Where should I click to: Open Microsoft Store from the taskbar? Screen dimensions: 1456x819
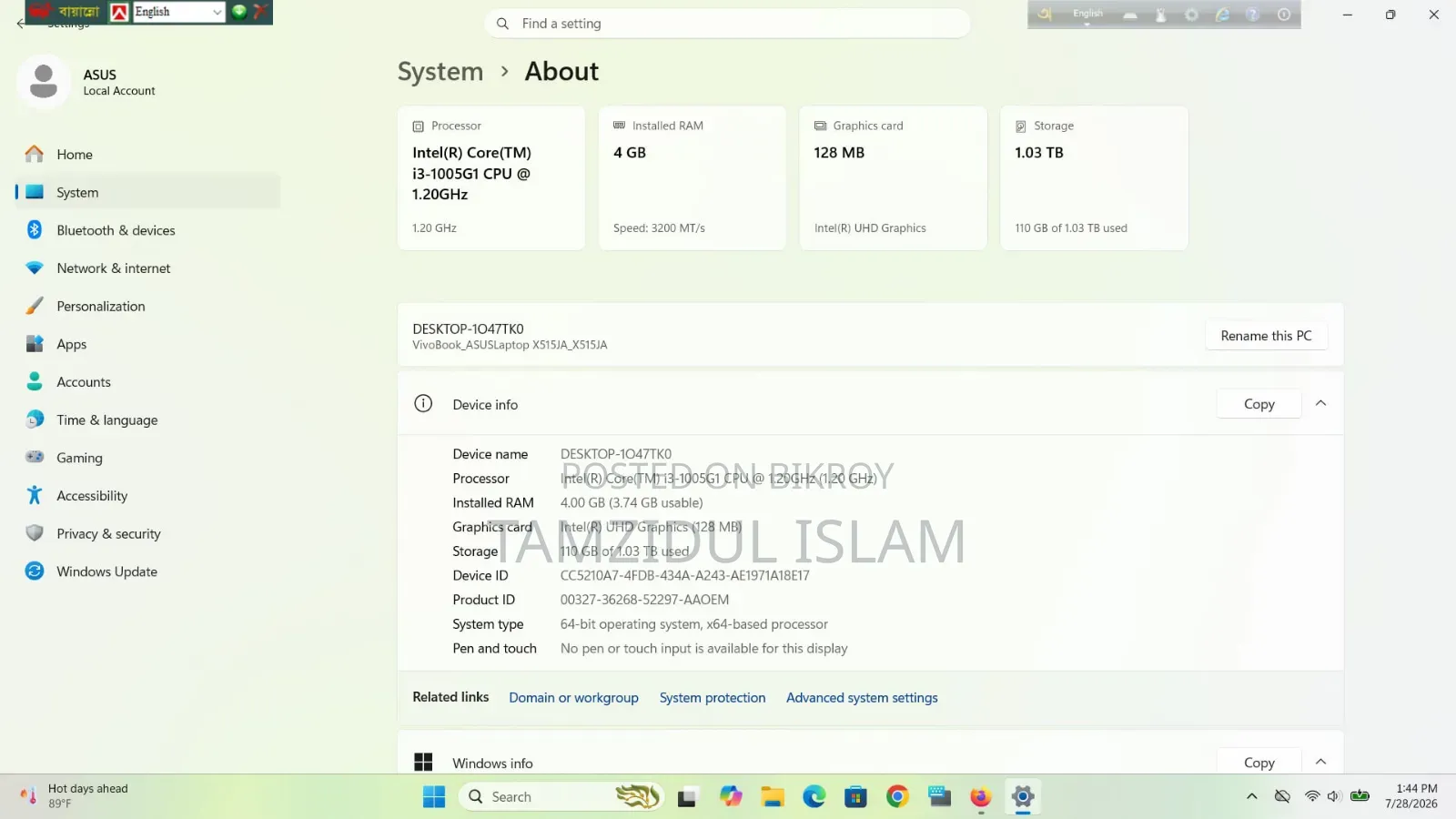[x=855, y=797]
